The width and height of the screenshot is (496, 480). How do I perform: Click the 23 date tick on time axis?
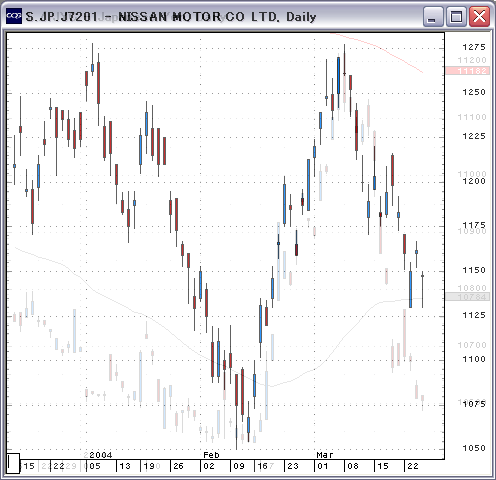point(293,466)
